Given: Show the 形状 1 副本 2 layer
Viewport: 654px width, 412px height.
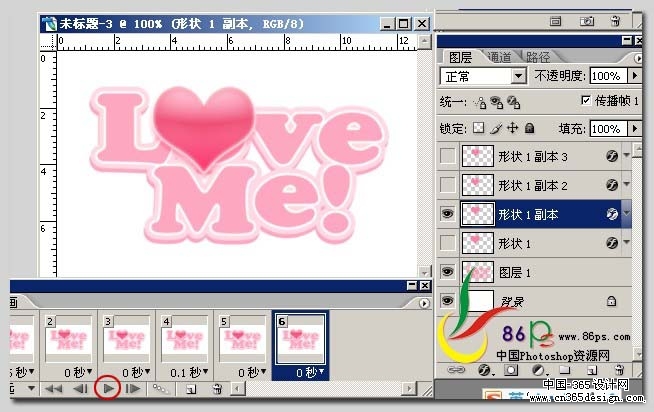Looking at the screenshot, I should click(x=448, y=185).
